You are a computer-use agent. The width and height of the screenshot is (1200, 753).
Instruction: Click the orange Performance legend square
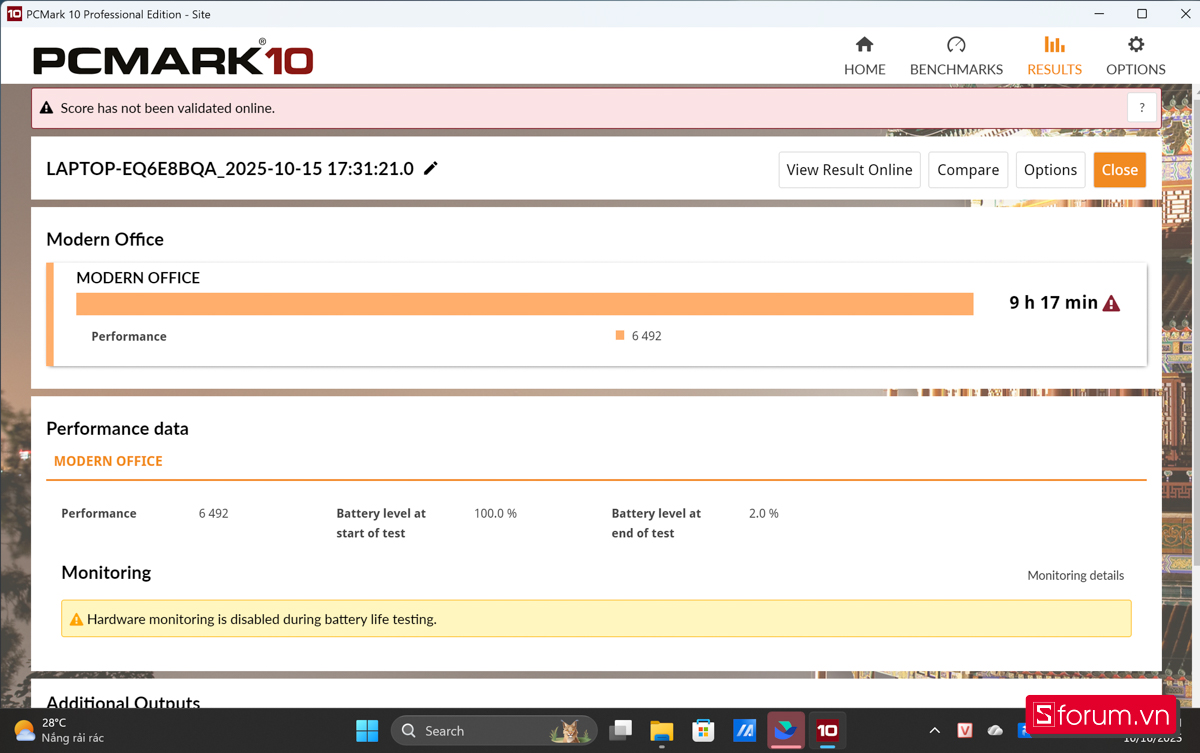pyautogui.click(x=620, y=336)
